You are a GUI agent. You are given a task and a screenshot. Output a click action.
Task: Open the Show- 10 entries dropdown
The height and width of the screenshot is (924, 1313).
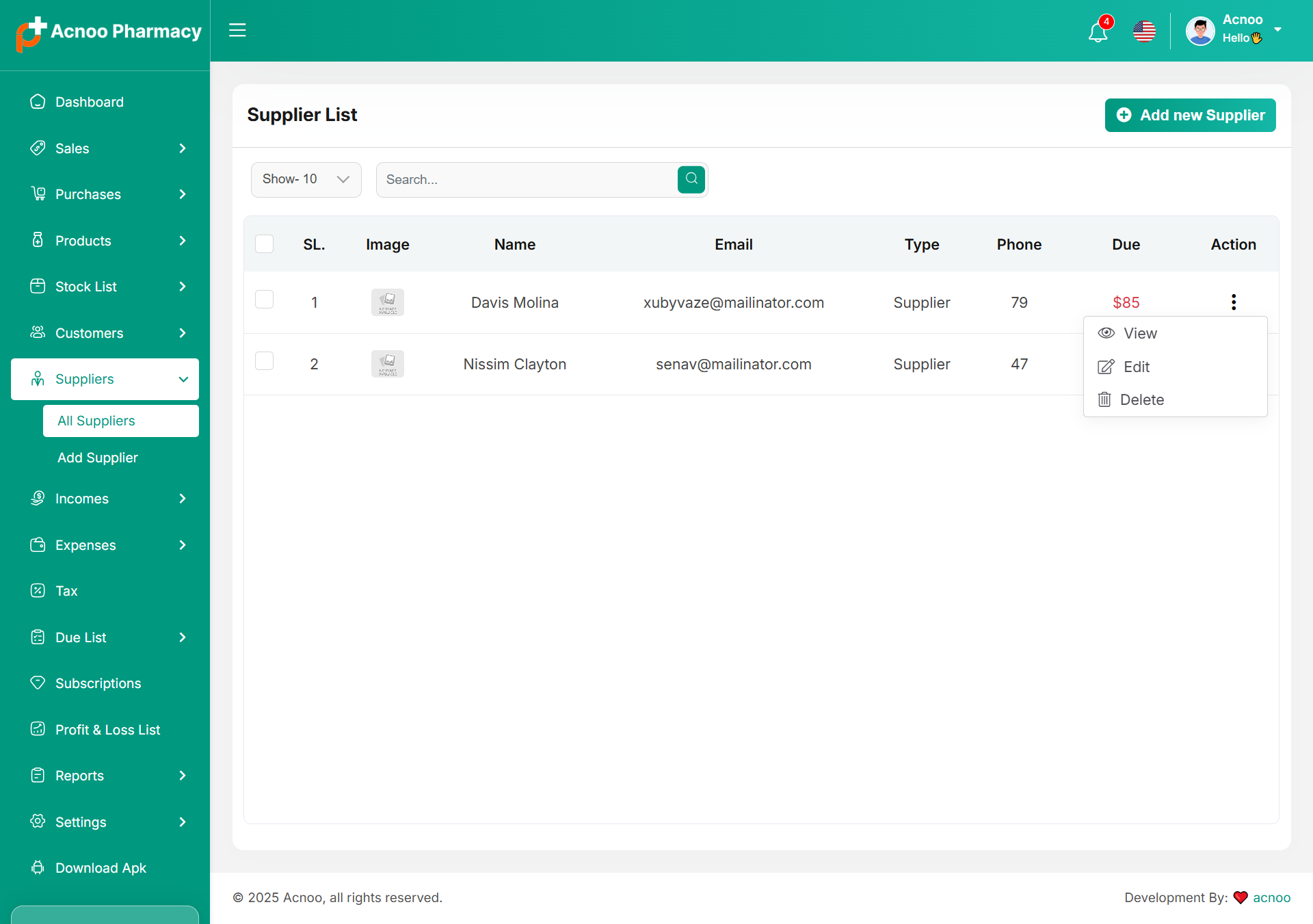(x=306, y=179)
